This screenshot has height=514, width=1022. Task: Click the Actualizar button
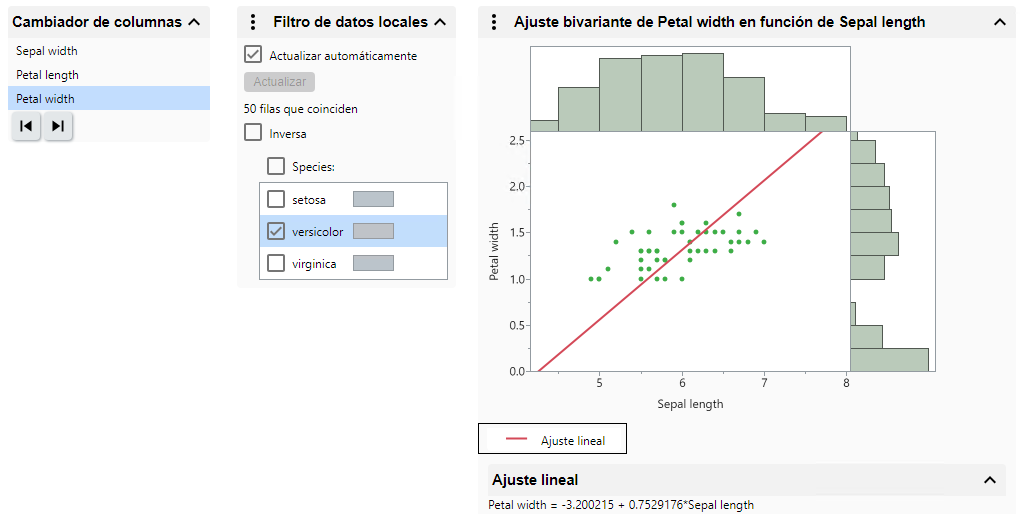coord(279,82)
